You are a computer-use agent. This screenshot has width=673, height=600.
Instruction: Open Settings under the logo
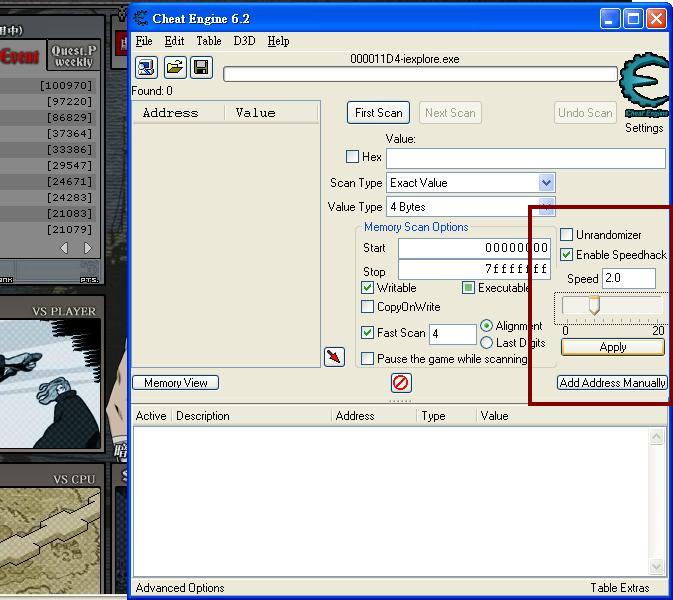coord(644,128)
